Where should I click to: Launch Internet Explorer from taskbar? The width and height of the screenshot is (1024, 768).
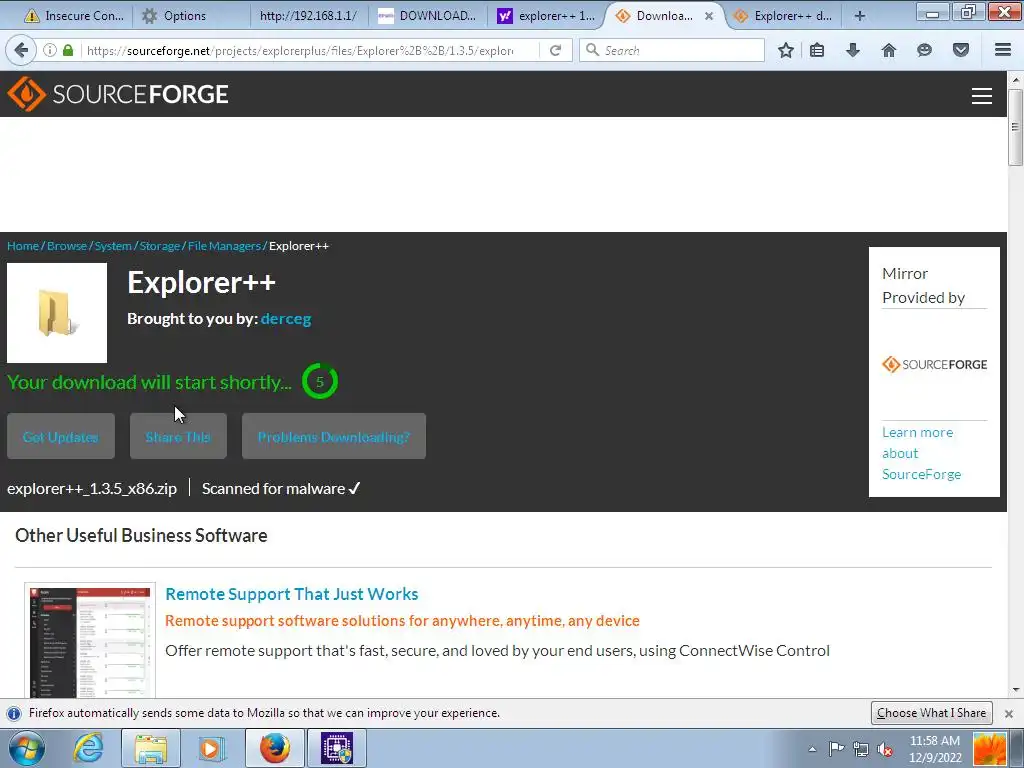[88, 748]
